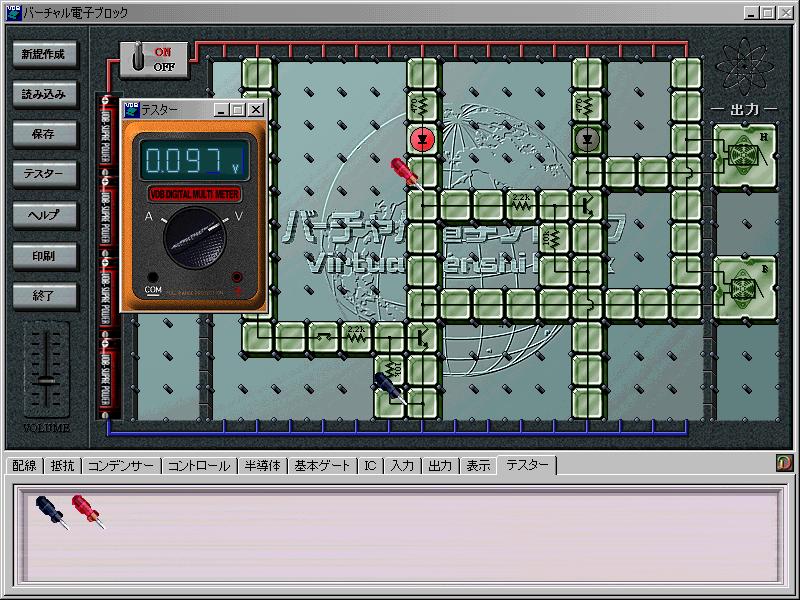Click the 2.2k resistor in the middle row
This screenshot has height=600, width=800.
pos(521,206)
